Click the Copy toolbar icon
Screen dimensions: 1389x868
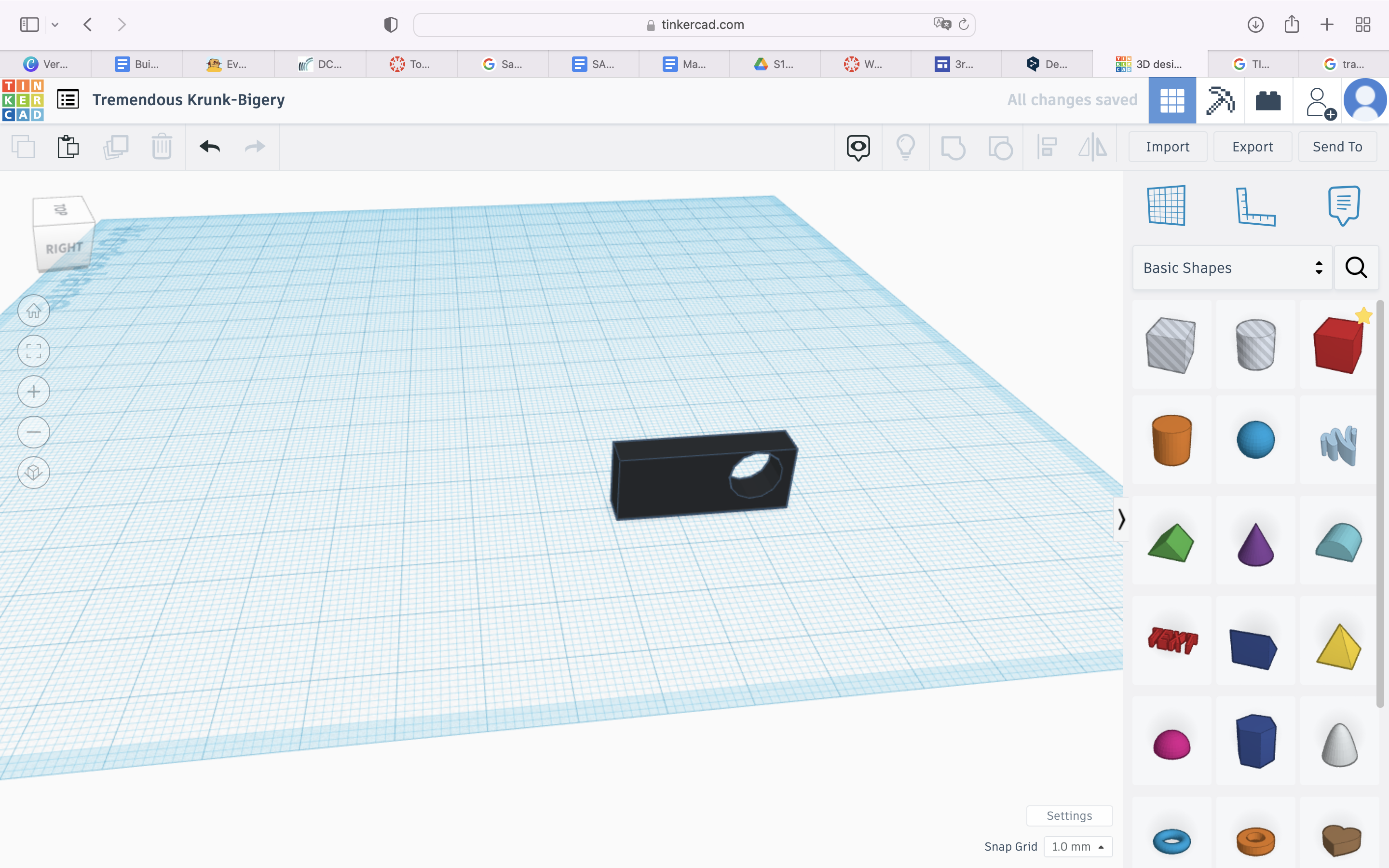[x=23, y=147]
